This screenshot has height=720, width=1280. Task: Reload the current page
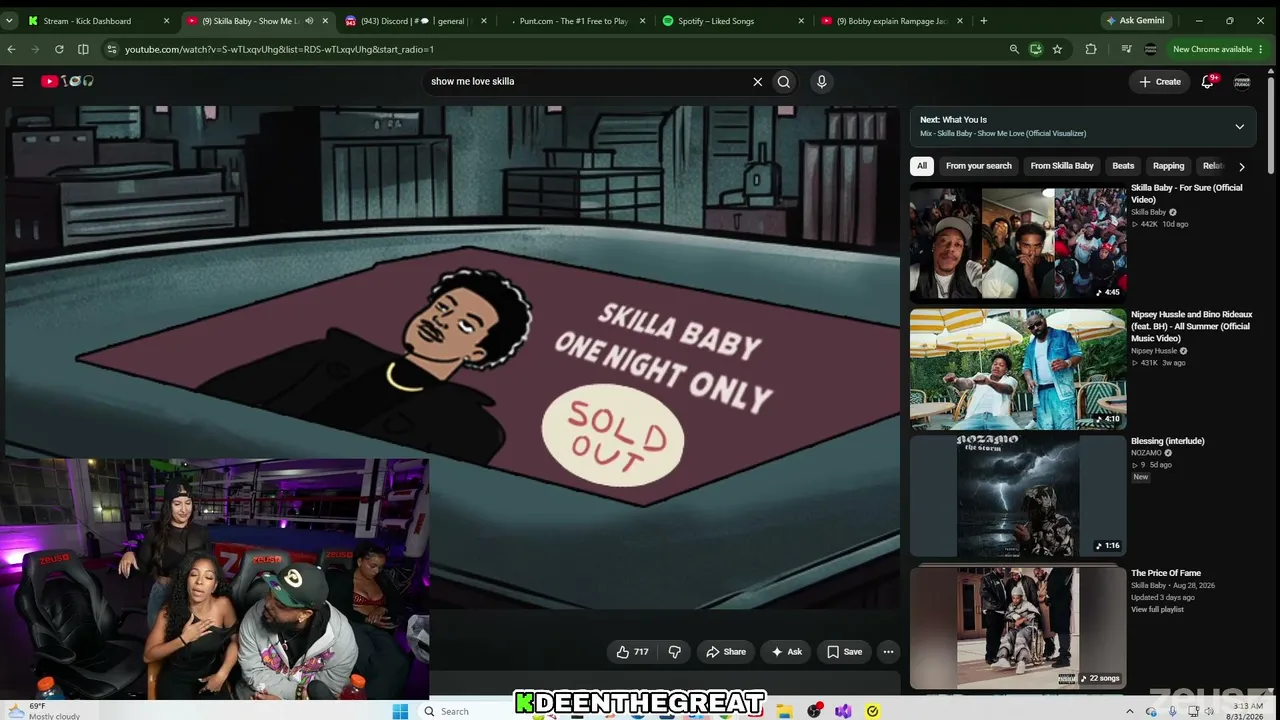coord(59,49)
